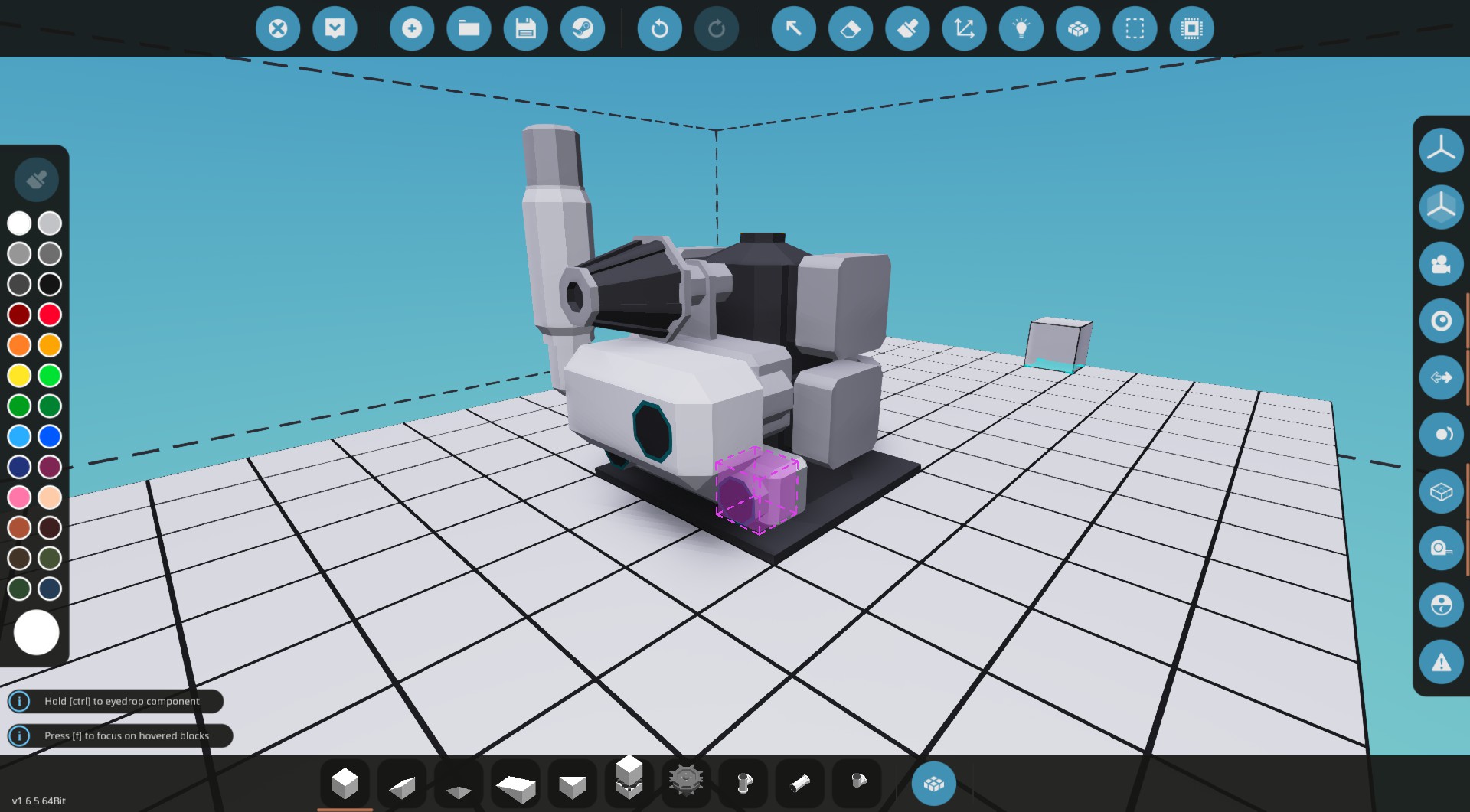Open the load vehicle folder icon
1470x812 pixels.
click(469, 29)
